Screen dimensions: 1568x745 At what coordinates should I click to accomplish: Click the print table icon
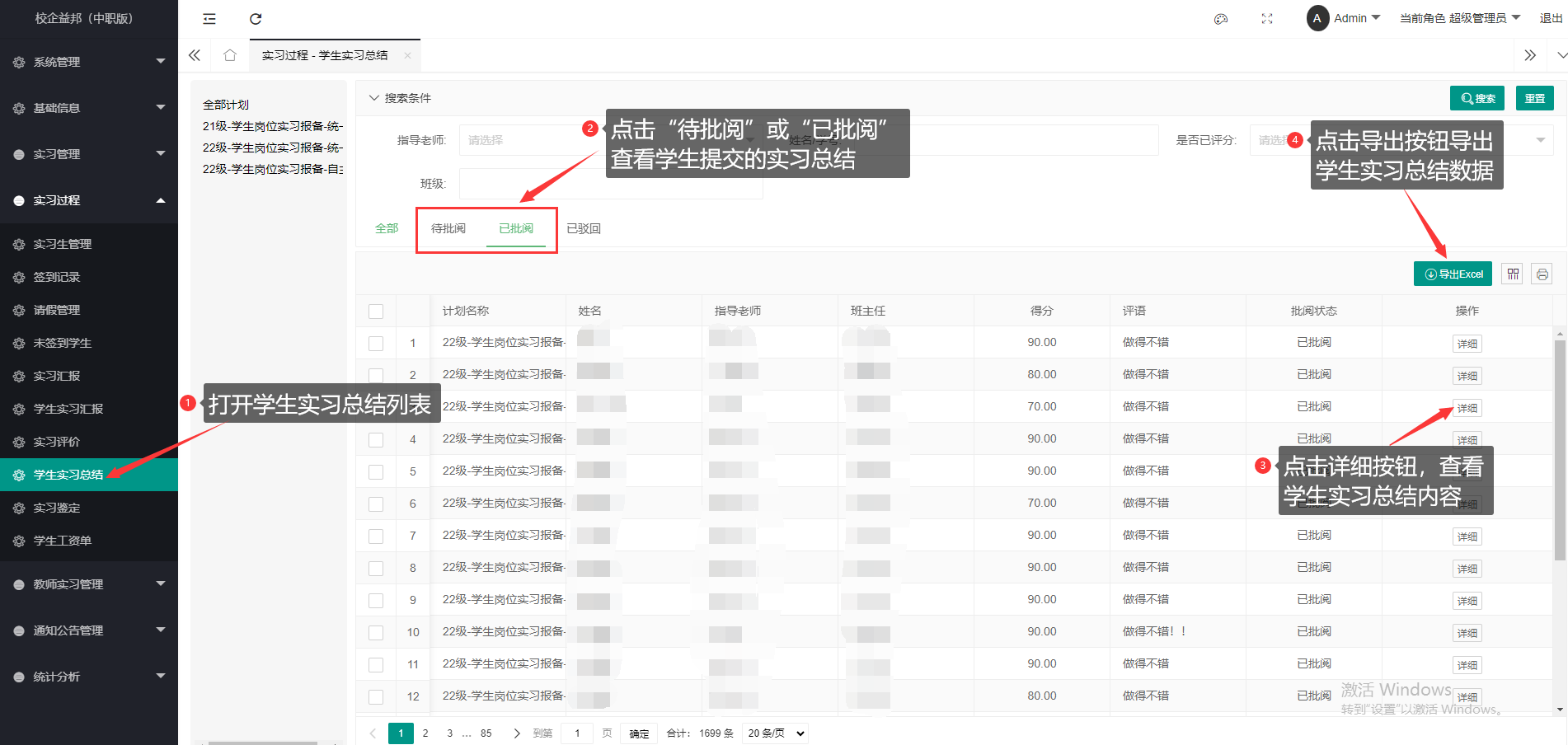(1542, 274)
